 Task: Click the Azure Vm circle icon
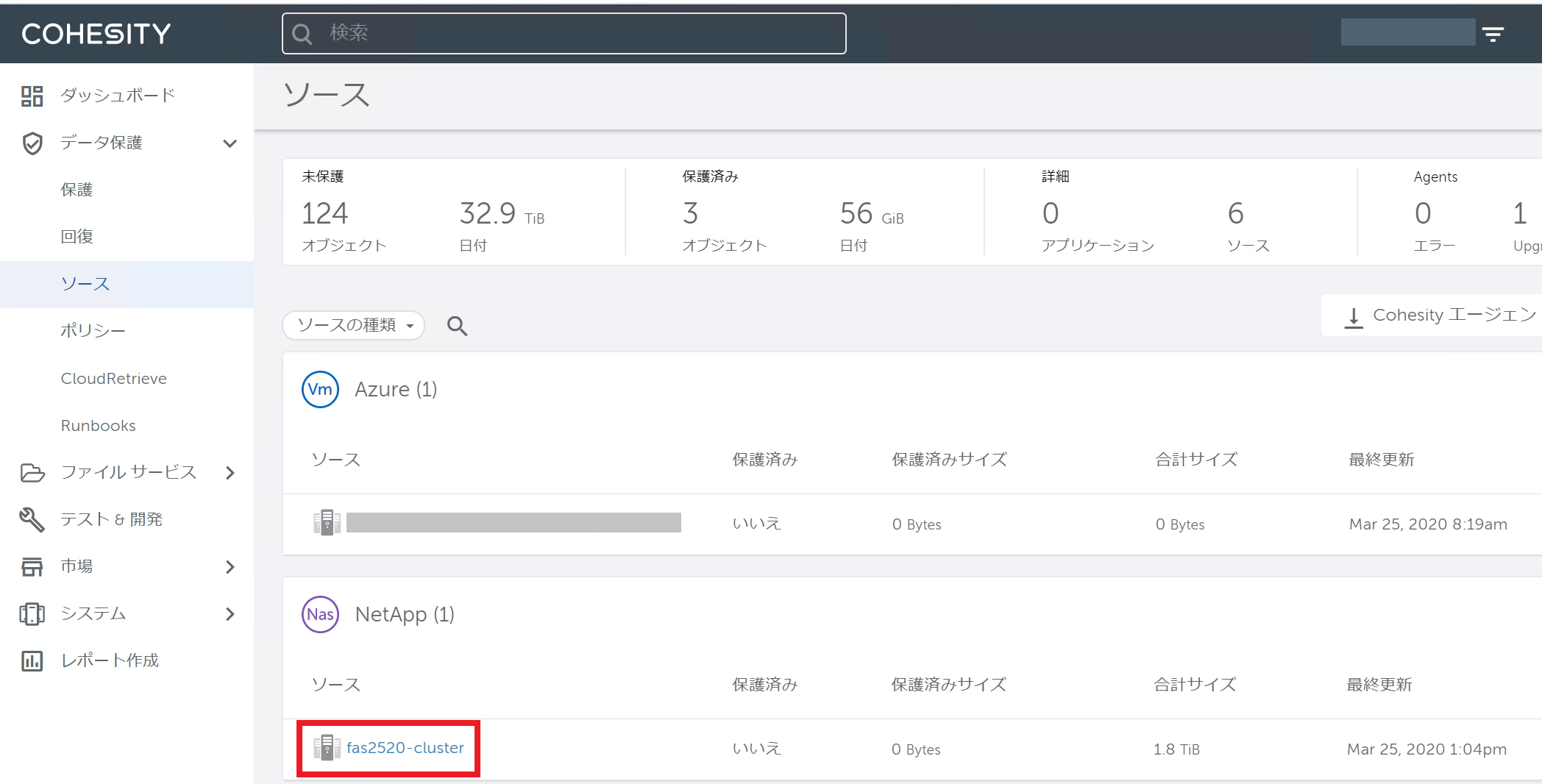320,389
